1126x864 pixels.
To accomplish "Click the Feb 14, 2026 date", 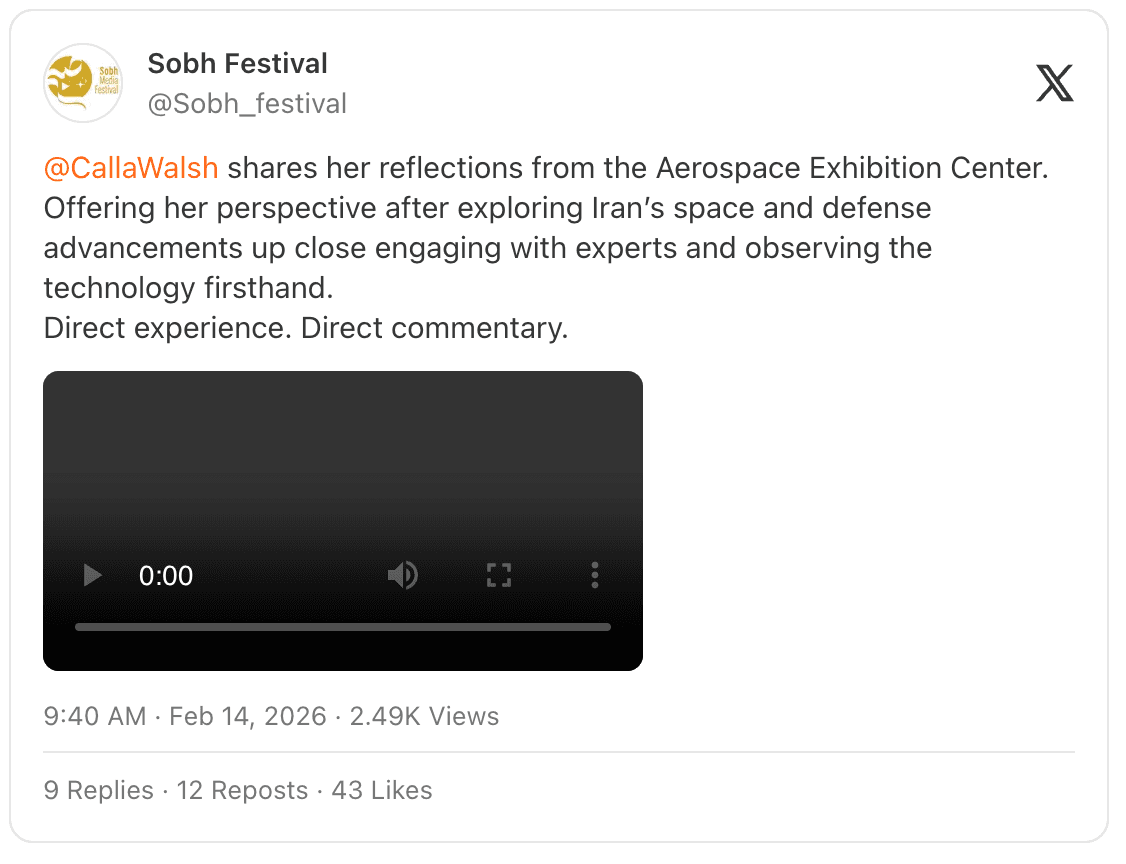I will point(248,716).
